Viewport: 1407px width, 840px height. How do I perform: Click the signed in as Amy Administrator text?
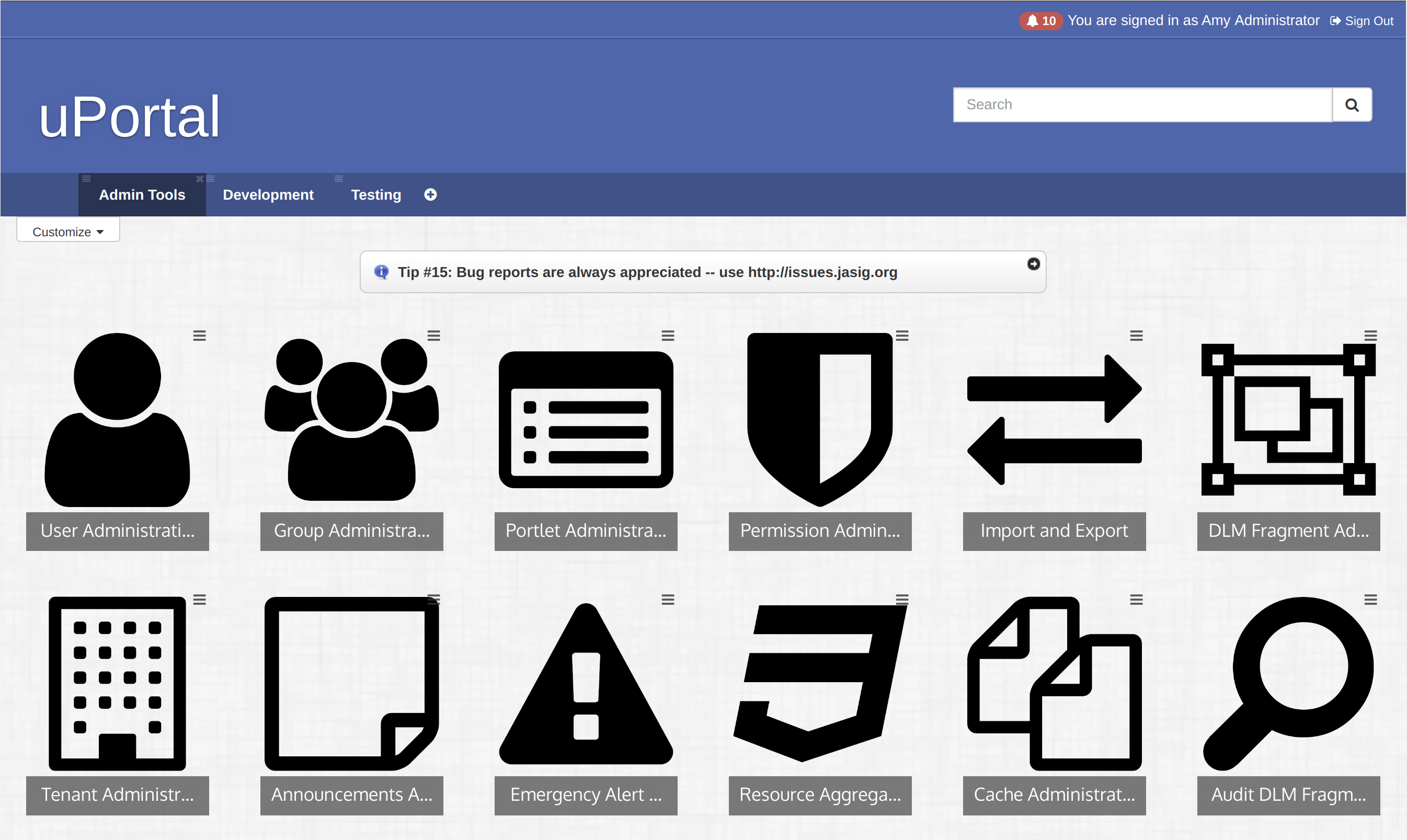coord(1194,20)
